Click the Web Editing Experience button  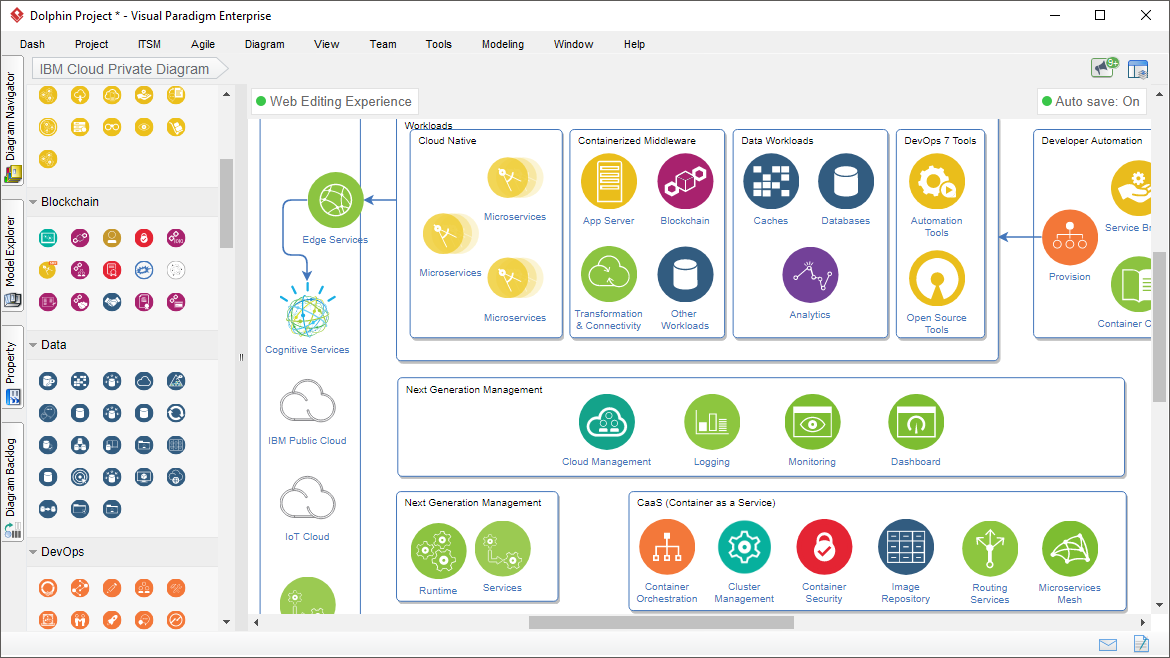(x=334, y=101)
